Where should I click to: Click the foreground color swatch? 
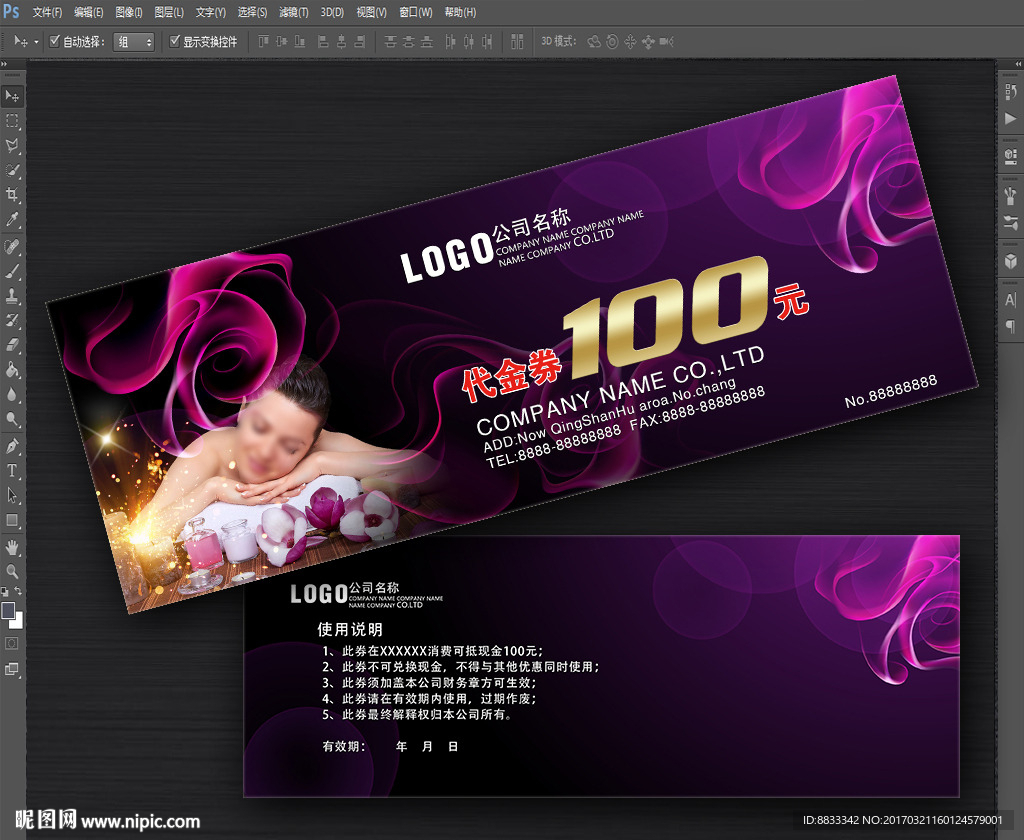(8, 611)
